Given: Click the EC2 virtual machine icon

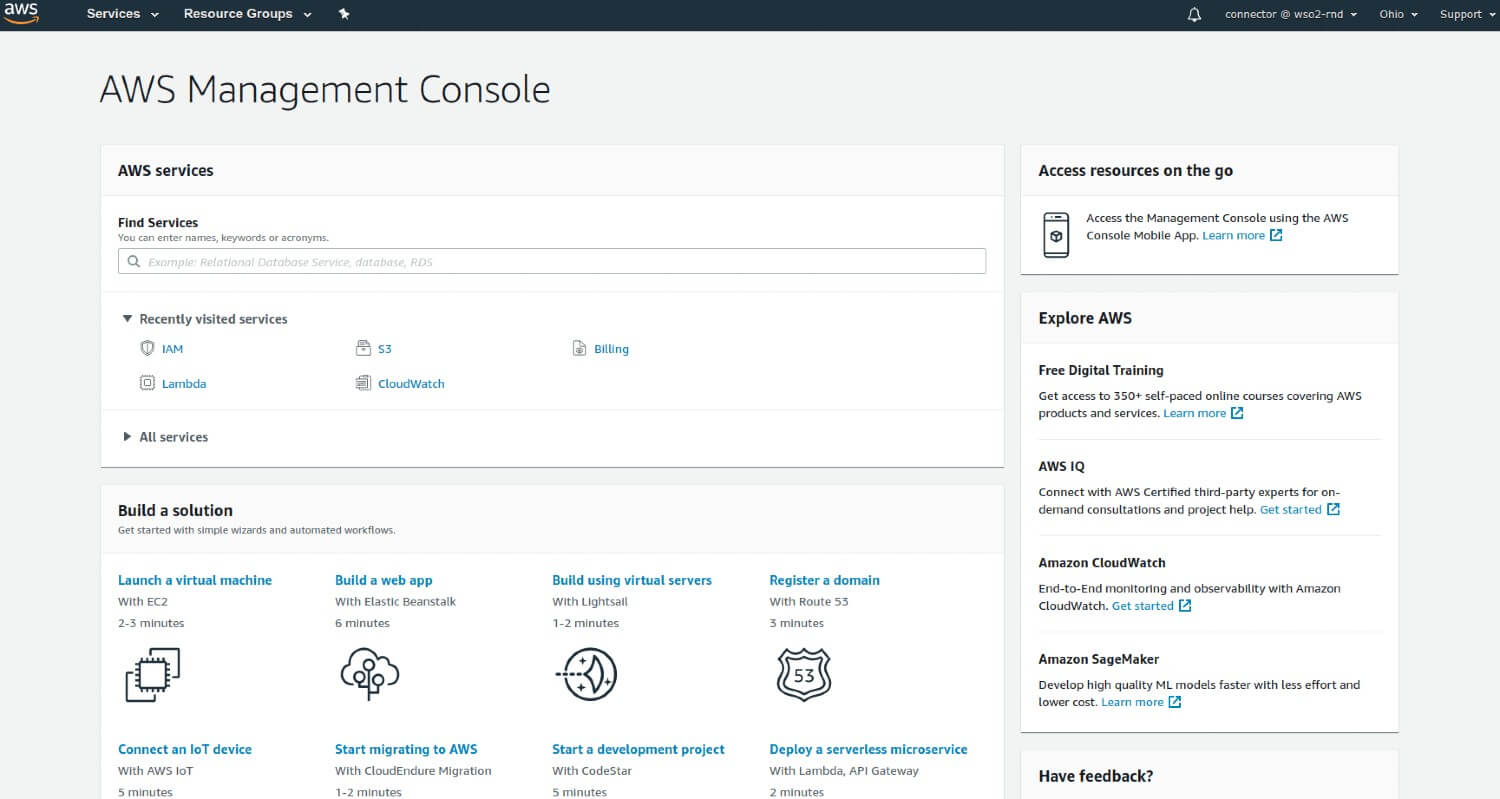Looking at the screenshot, I should coord(152,675).
